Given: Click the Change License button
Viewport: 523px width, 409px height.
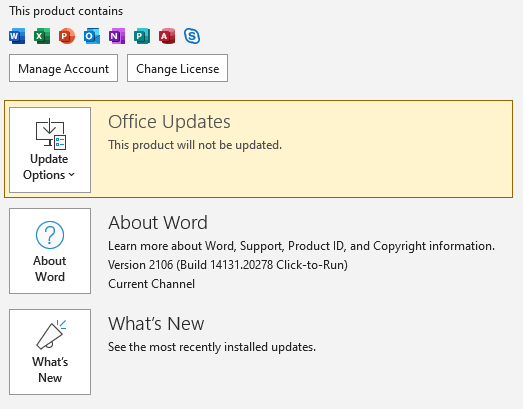Looking at the screenshot, I should point(177,68).
